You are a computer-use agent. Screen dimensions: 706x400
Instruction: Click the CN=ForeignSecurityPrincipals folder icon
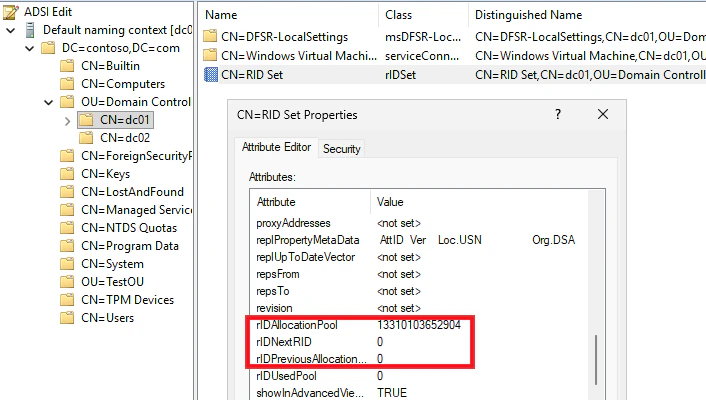[67, 156]
